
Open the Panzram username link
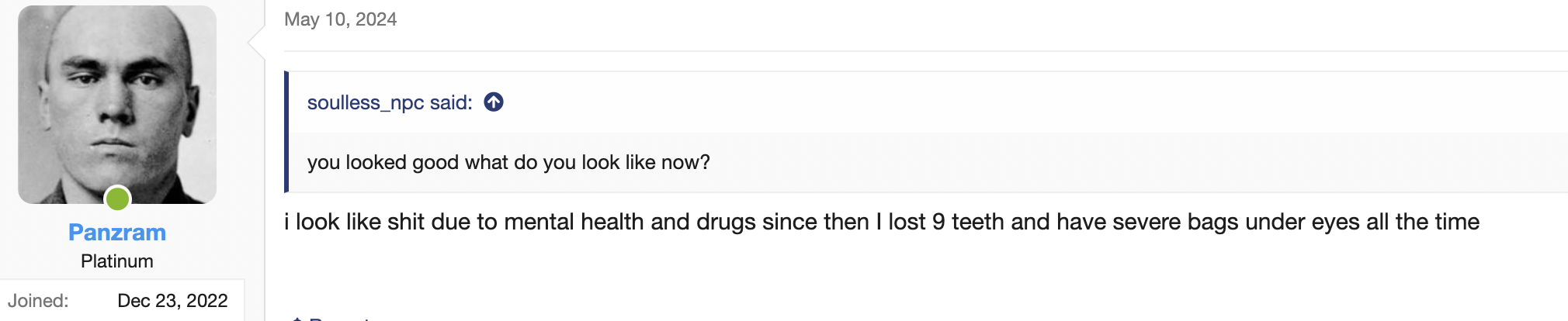coord(117,232)
